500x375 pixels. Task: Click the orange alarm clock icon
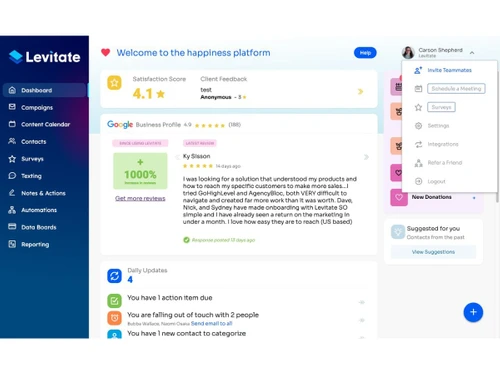[x=114, y=318]
